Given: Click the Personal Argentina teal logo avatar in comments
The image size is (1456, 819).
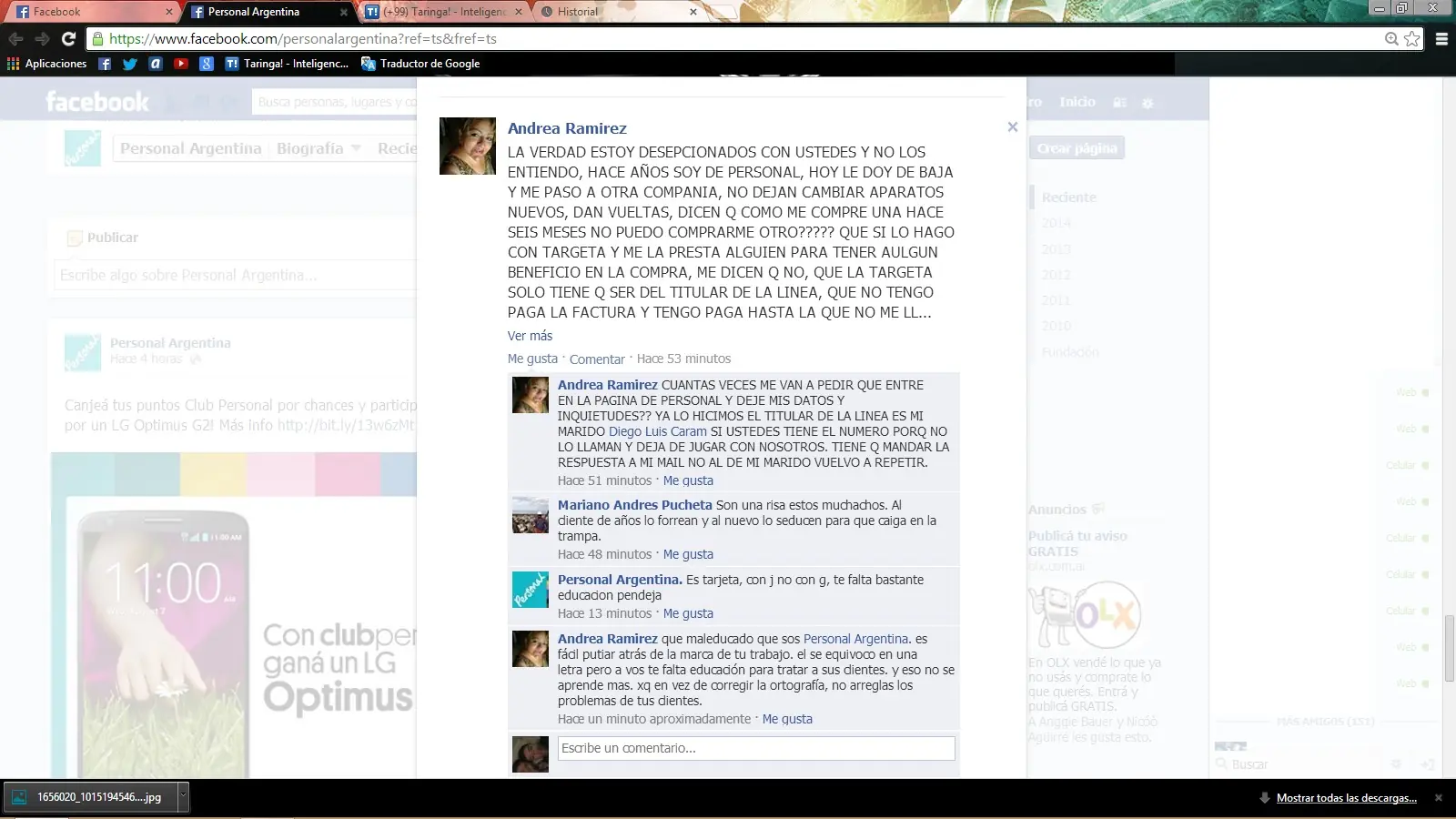Looking at the screenshot, I should click(x=531, y=590).
